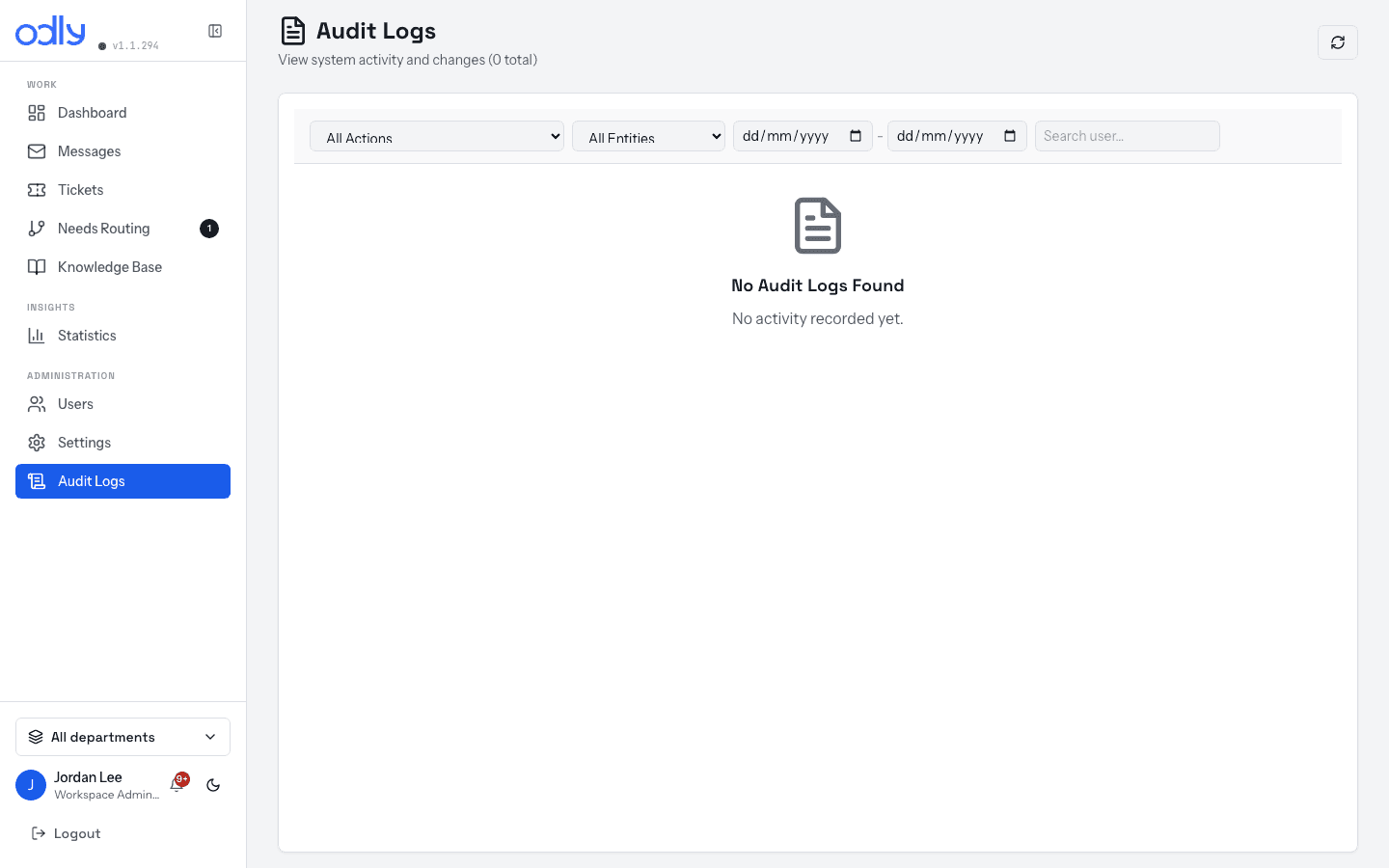Click the Workspace Admin role label
The image size is (1389, 868).
coord(107,795)
